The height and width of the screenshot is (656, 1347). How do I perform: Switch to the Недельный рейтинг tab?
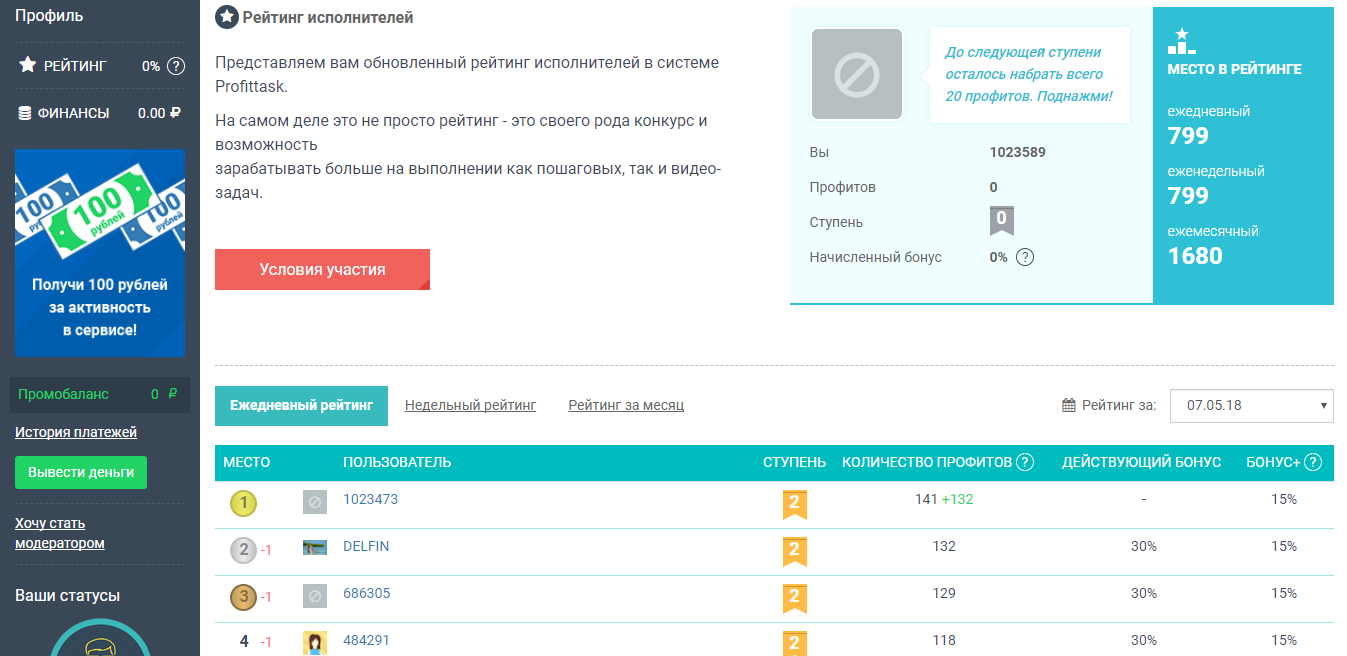tap(470, 405)
